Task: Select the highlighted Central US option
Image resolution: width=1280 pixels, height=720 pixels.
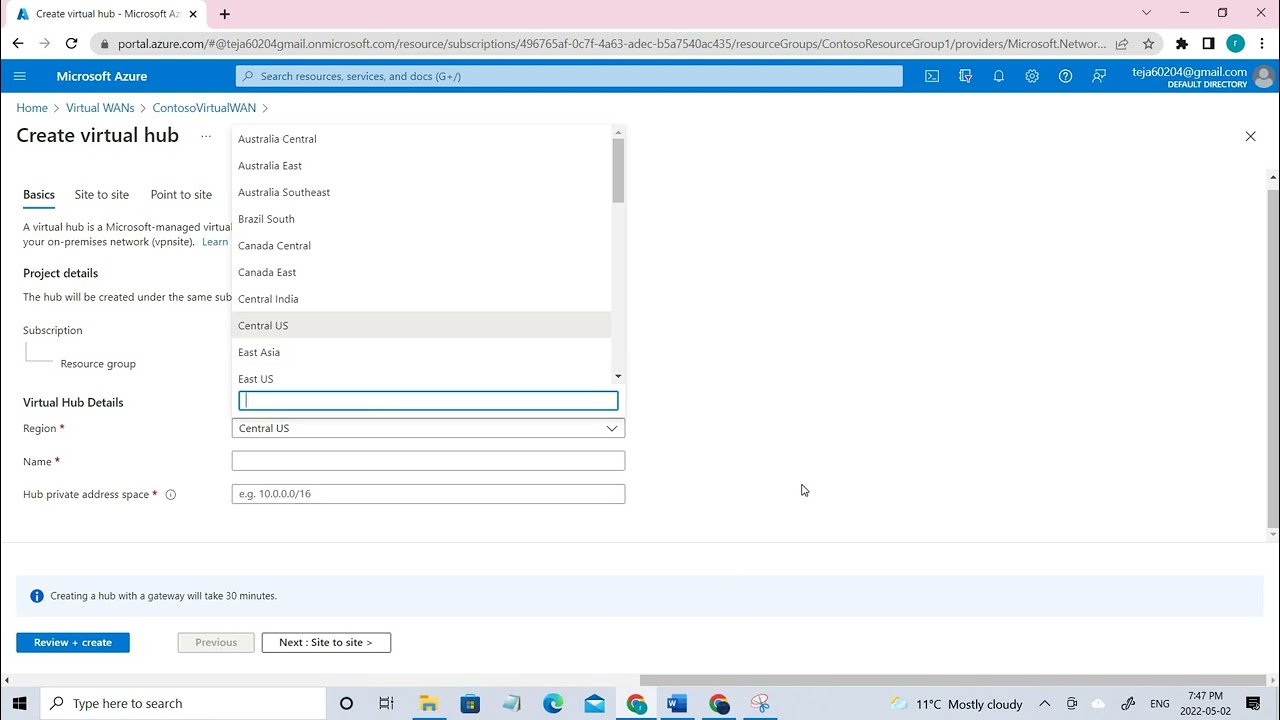Action: [x=421, y=326]
